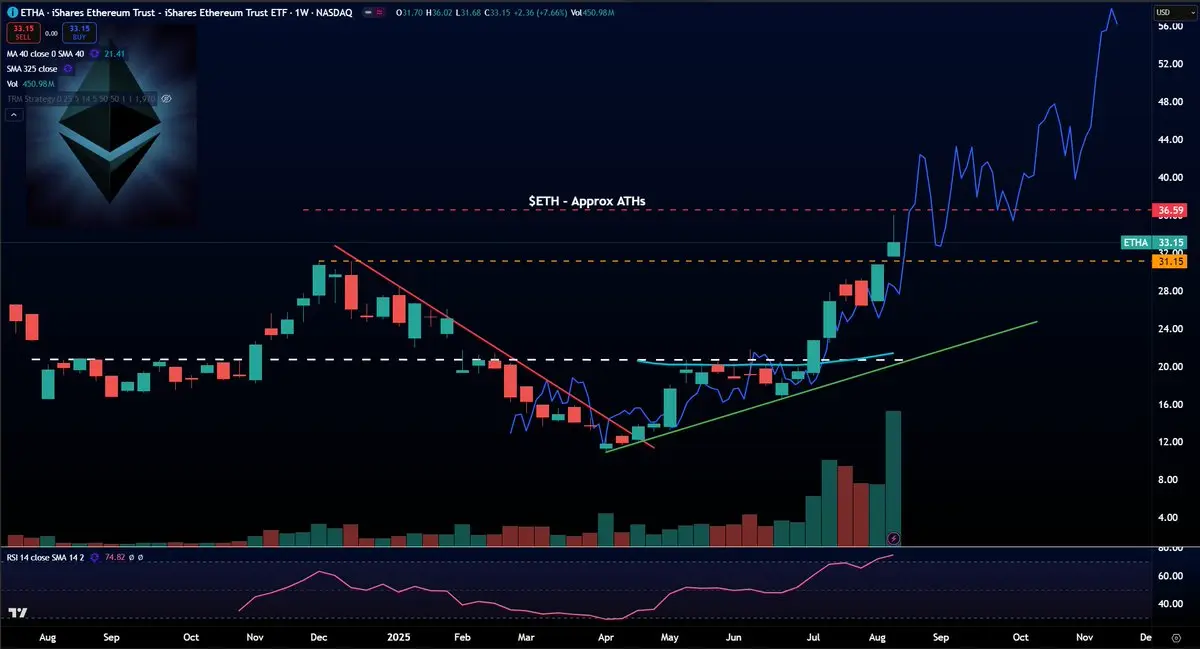Click the '$ETH - Approx ATHs' text annotation

coord(587,201)
